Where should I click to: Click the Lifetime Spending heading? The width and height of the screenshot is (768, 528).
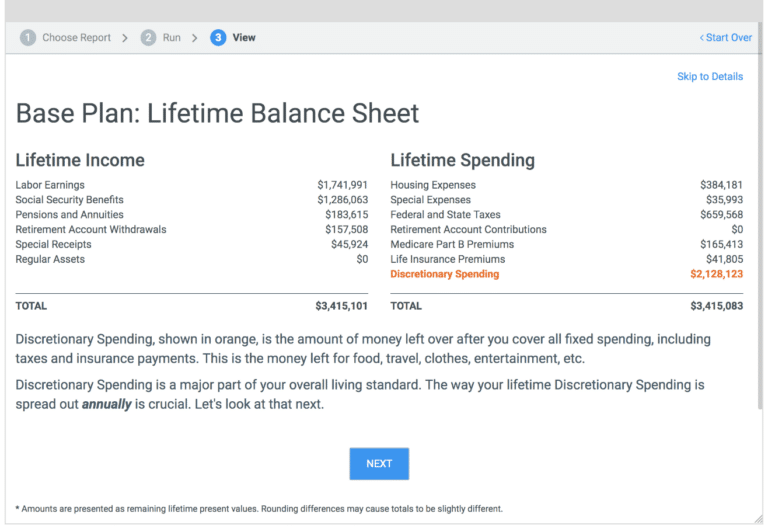462,160
